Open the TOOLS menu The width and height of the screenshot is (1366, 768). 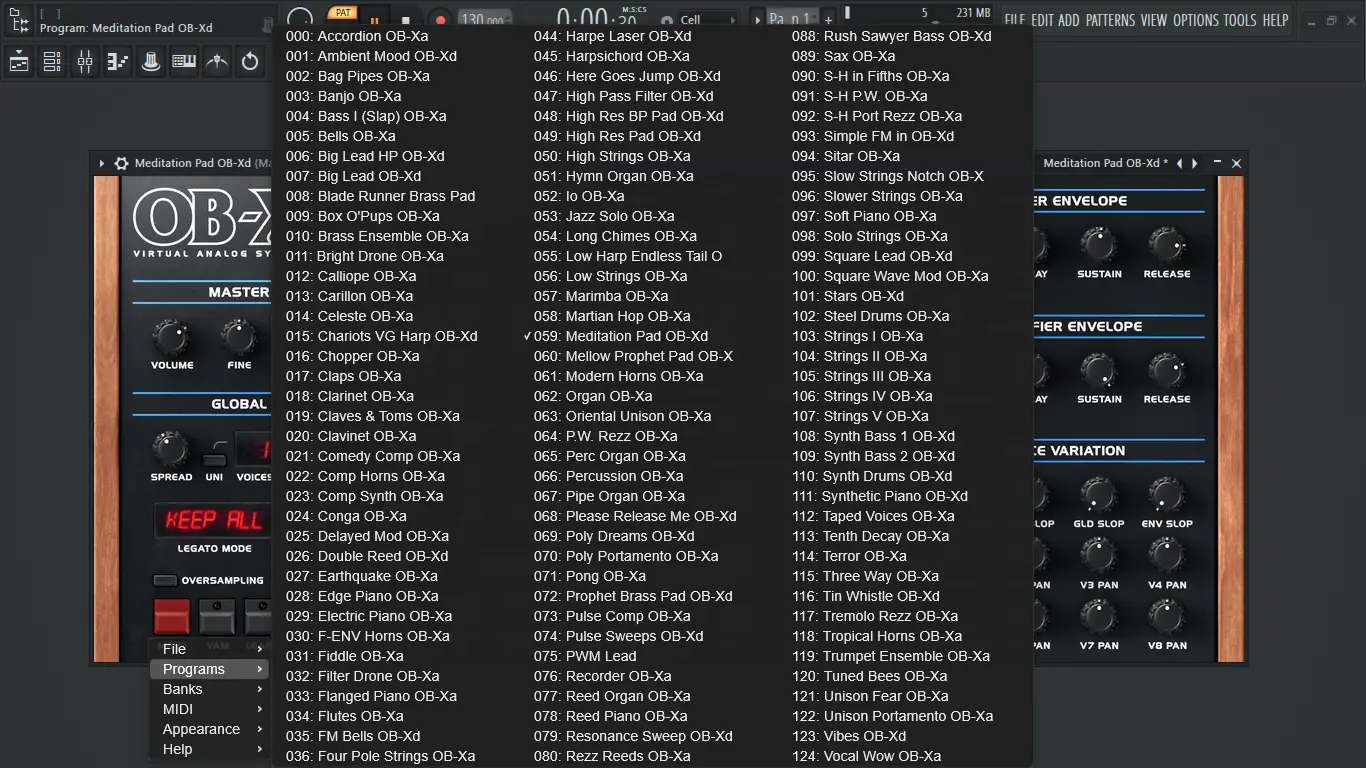click(1240, 20)
